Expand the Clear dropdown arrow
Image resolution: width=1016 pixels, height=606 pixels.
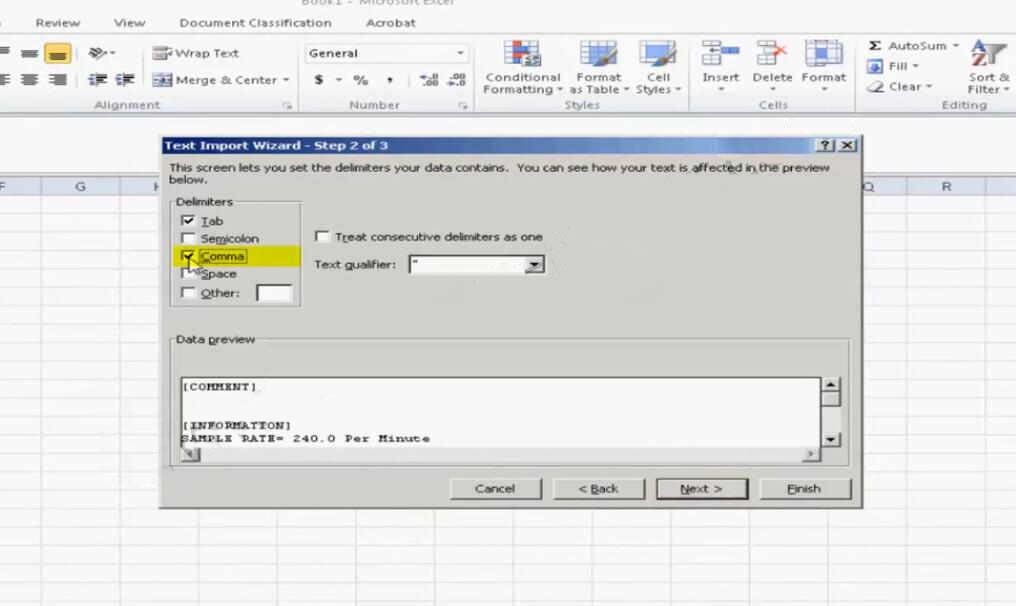[x=929, y=86]
